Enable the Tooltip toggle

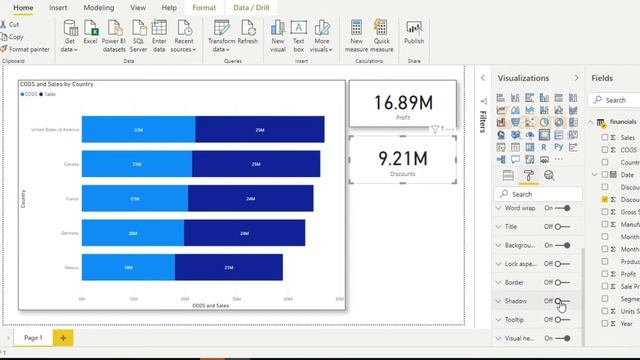(562, 320)
